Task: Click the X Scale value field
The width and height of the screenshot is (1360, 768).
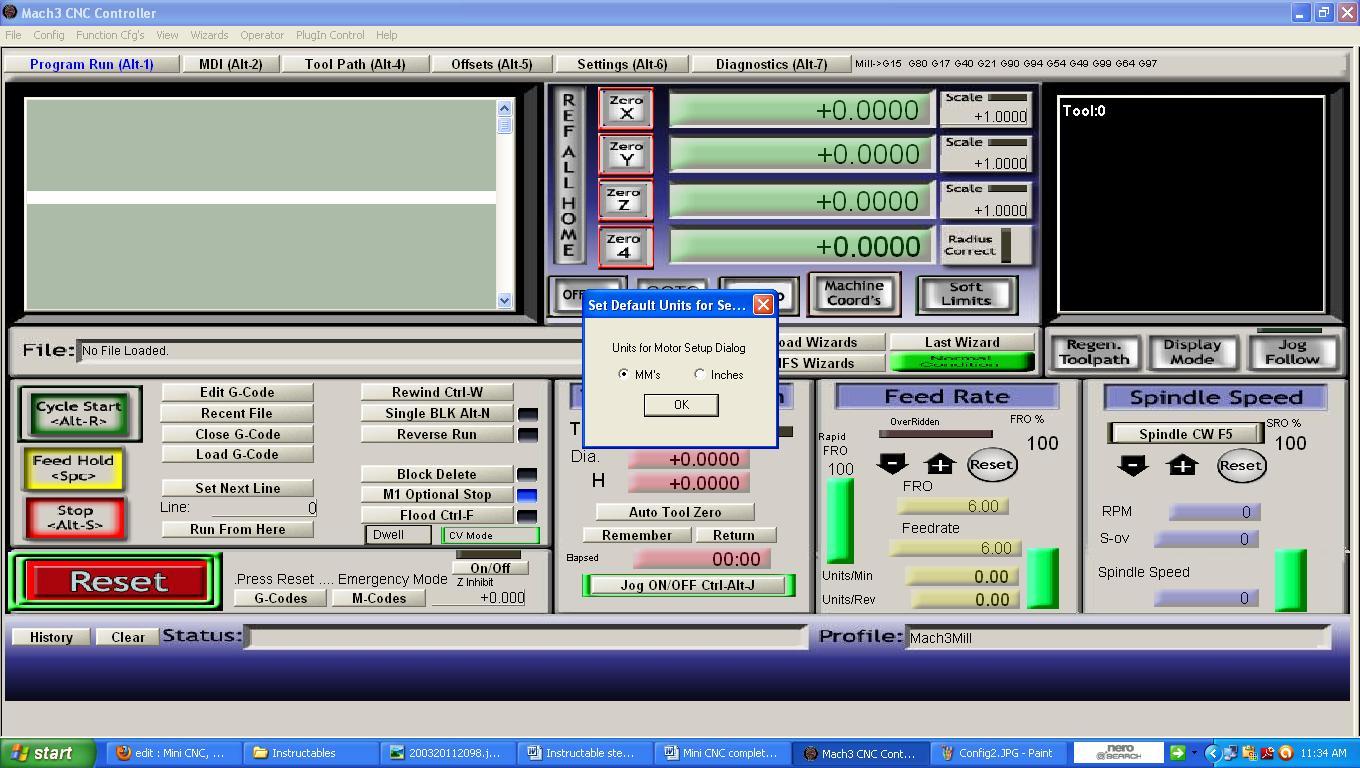Action: (985, 116)
